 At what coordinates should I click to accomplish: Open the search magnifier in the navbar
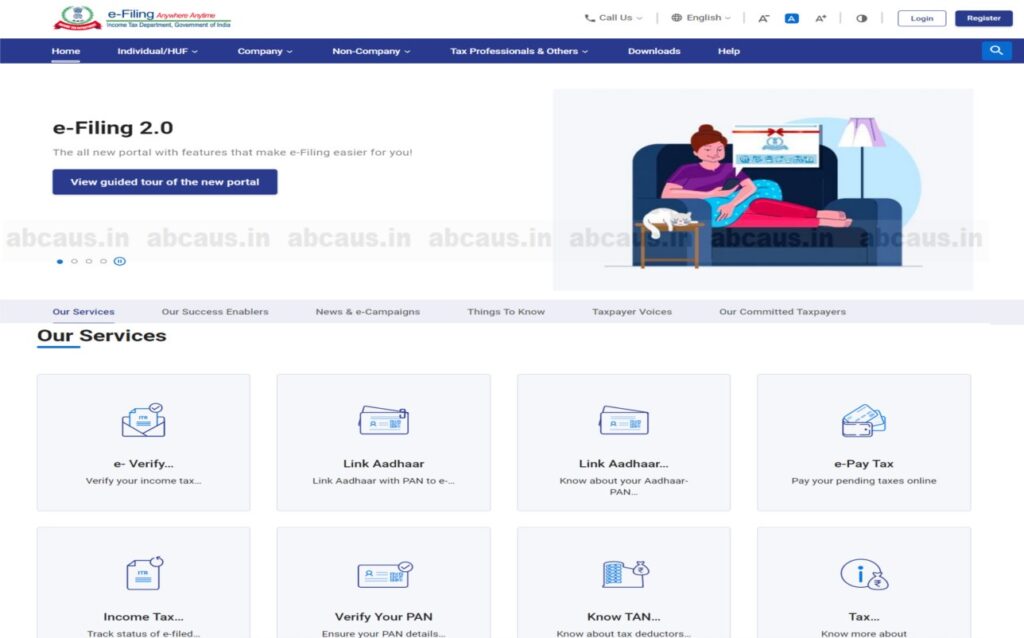tap(996, 50)
